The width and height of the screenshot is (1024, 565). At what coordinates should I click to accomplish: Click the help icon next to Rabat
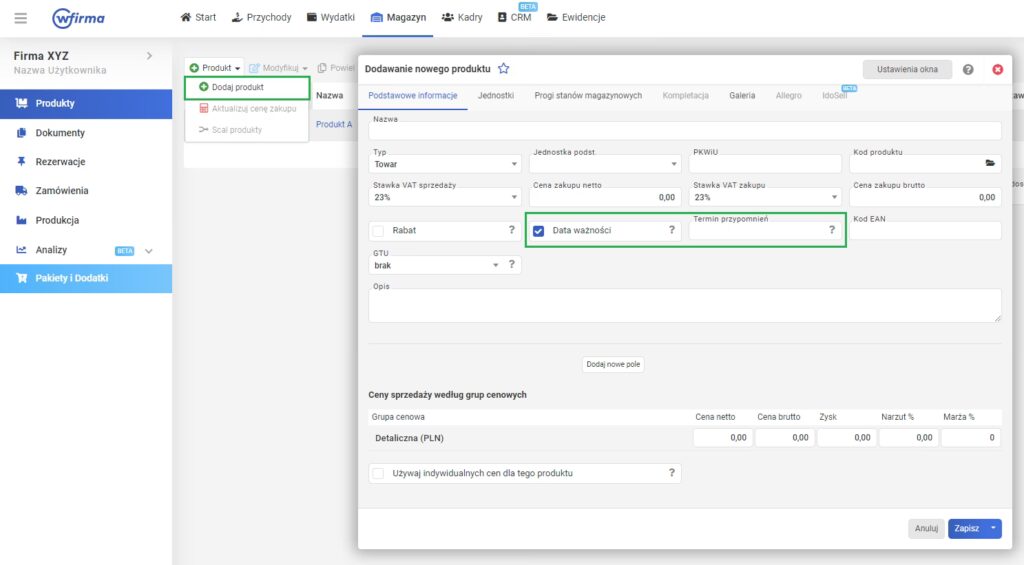click(512, 230)
